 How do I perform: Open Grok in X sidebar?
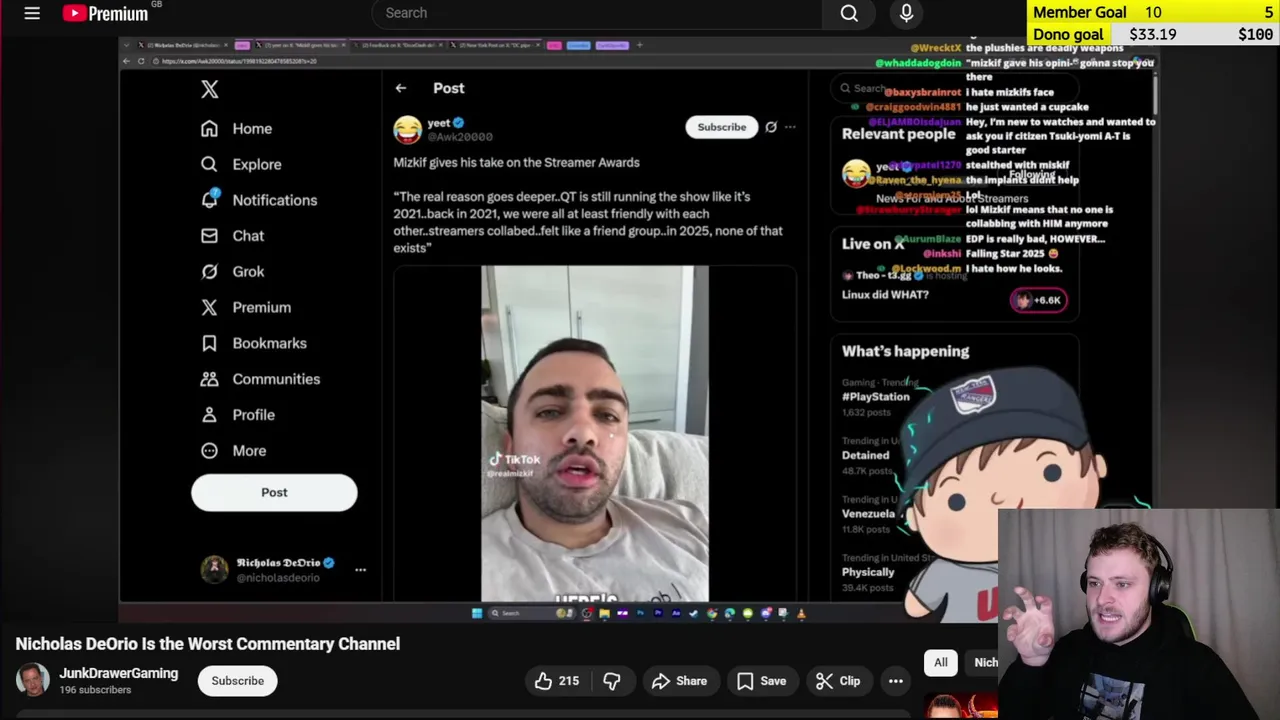click(233, 271)
